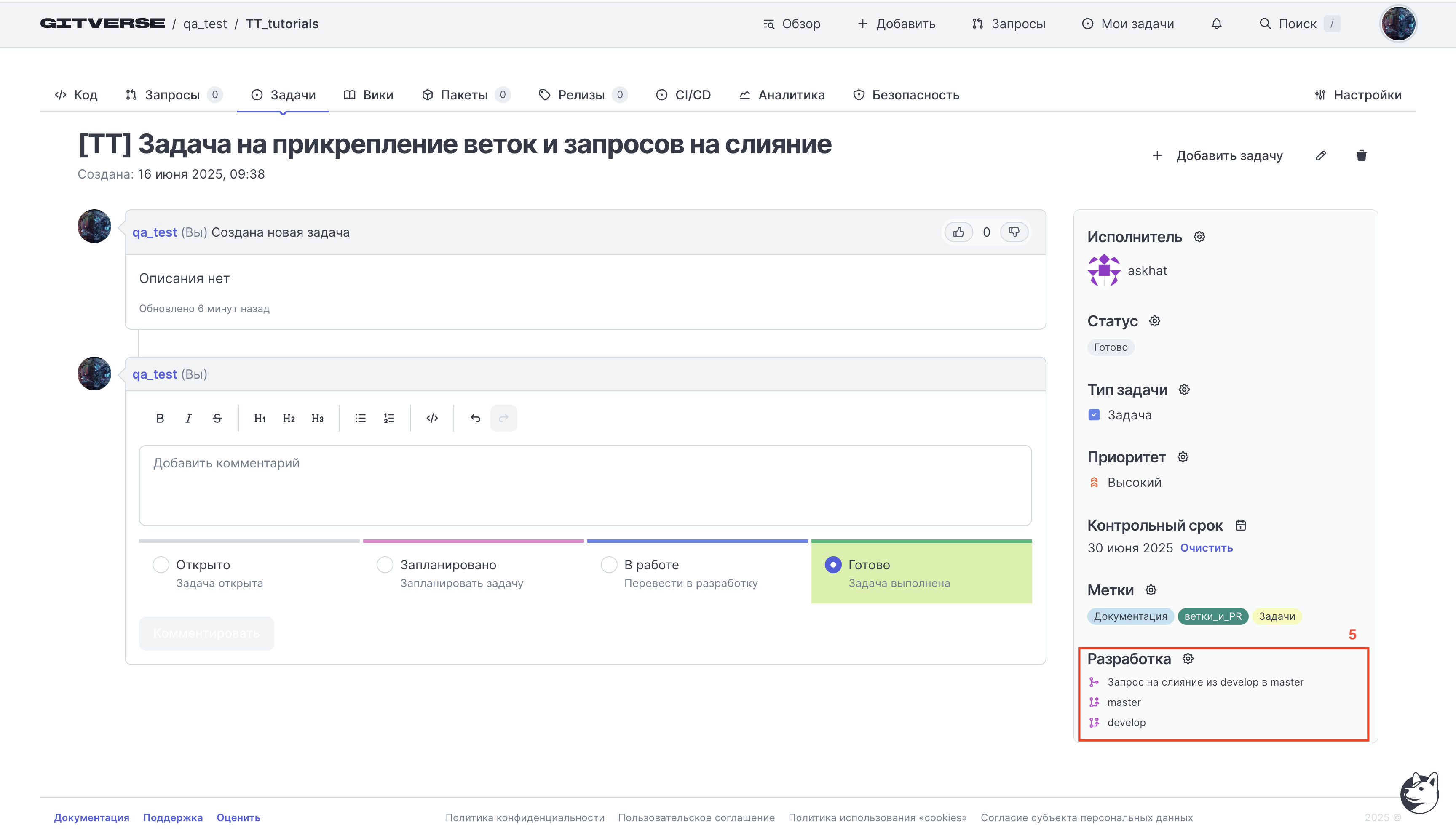Open Поддержка footer link
Viewport: 1456px width, 838px height.
click(x=173, y=817)
